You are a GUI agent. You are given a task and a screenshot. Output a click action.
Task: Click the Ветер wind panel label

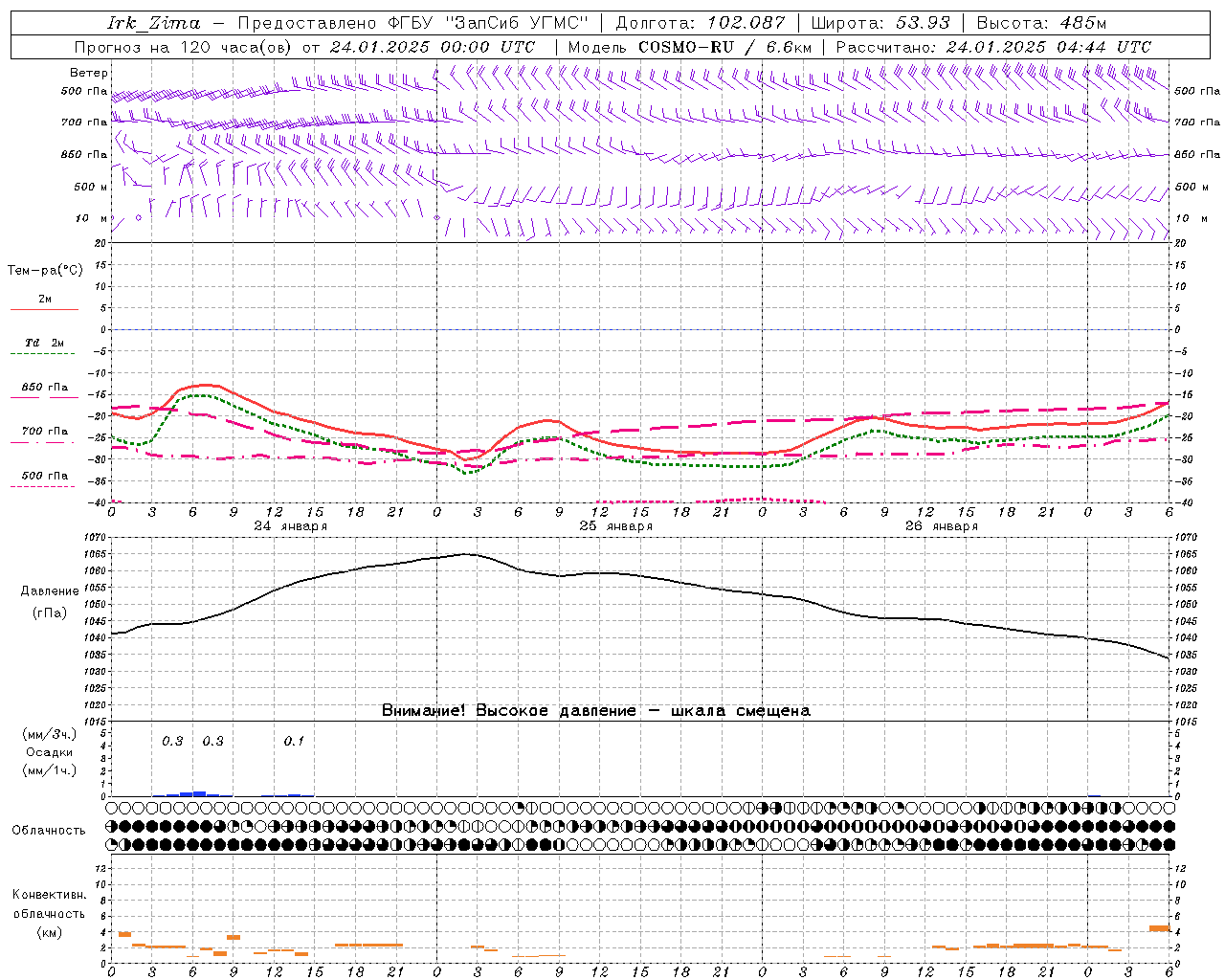click(x=88, y=73)
